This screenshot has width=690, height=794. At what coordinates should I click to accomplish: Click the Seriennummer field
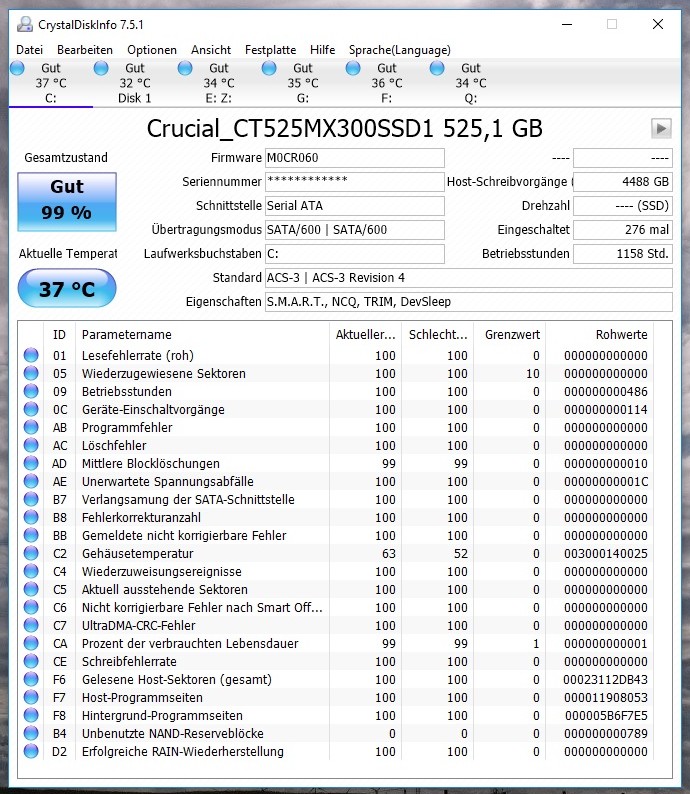tap(355, 182)
